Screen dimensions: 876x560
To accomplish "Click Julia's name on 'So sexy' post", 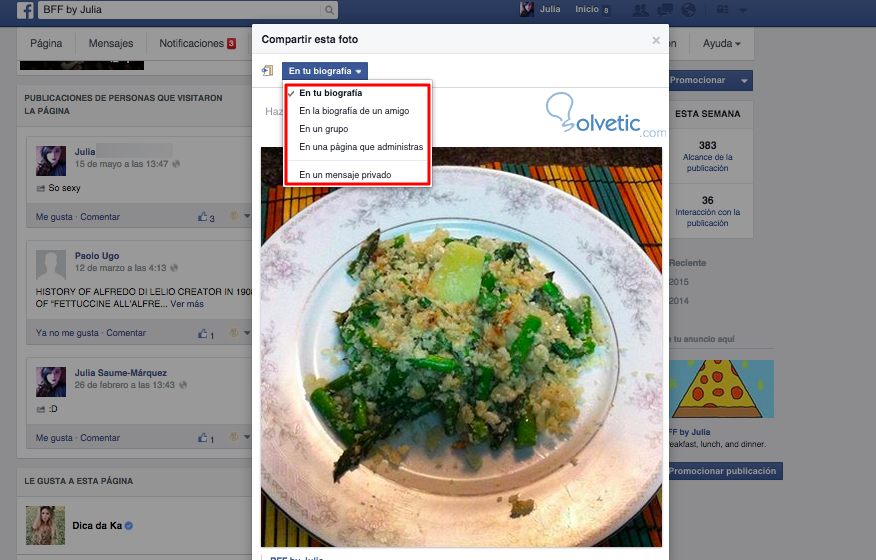I will (85, 151).
